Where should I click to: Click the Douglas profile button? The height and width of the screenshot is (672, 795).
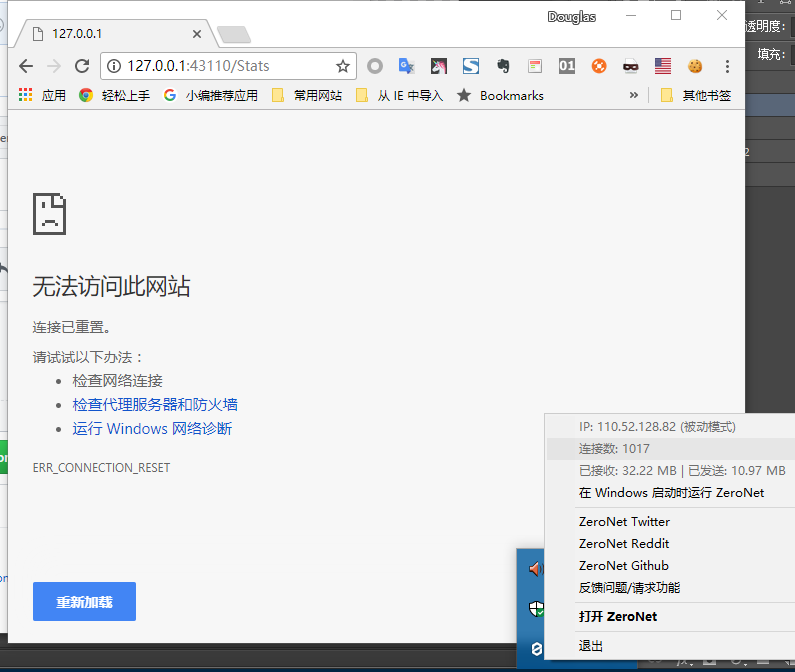(571, 17)
